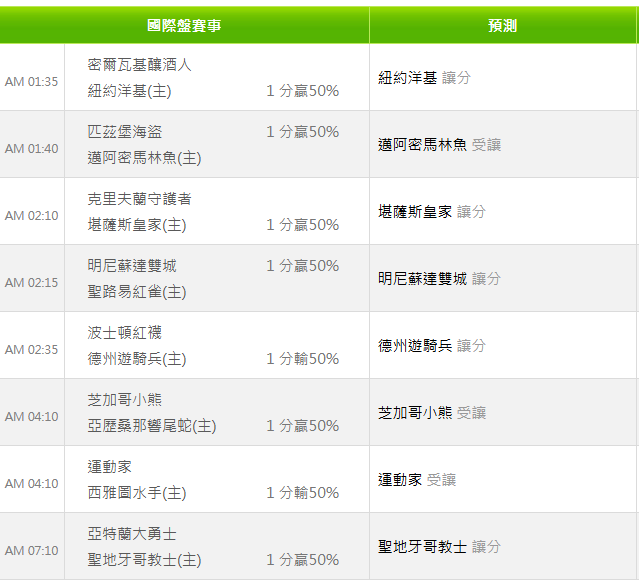639x584 pixels.
Task: Click the odds beside 堪薩斯皇家(主)
Action: (302, 225)
